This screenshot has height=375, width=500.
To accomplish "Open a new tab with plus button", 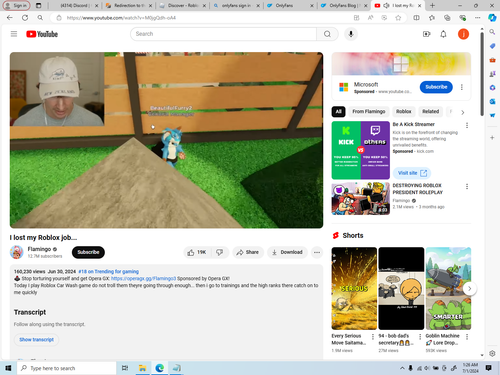I will coord(432,5).
